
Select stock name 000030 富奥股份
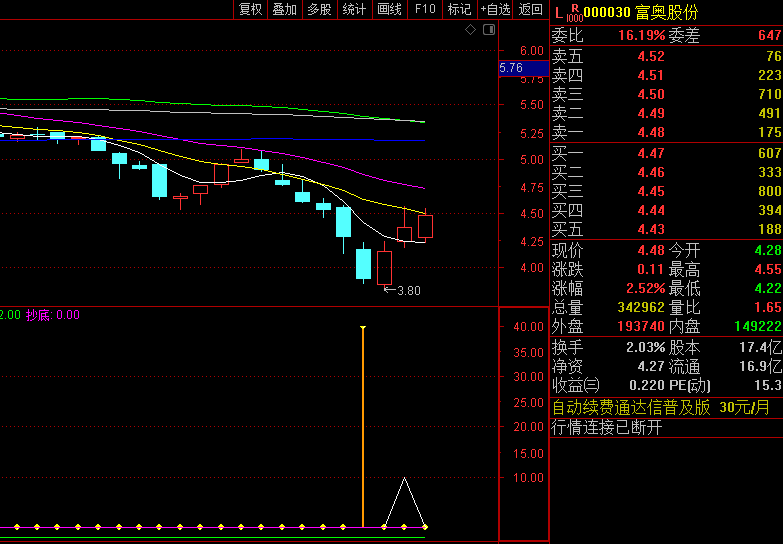coord(641,12)
